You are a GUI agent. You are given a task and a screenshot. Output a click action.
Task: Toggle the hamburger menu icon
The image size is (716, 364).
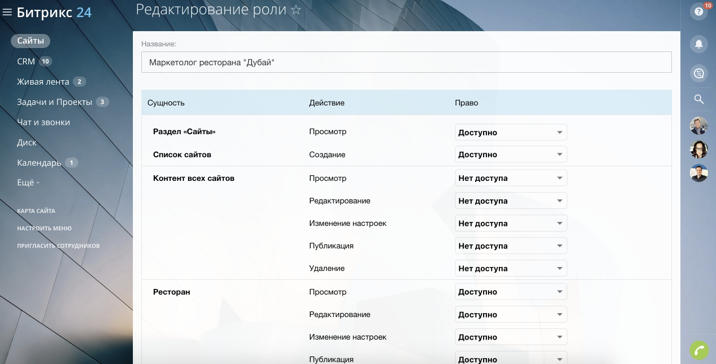(x=7, y=12)
